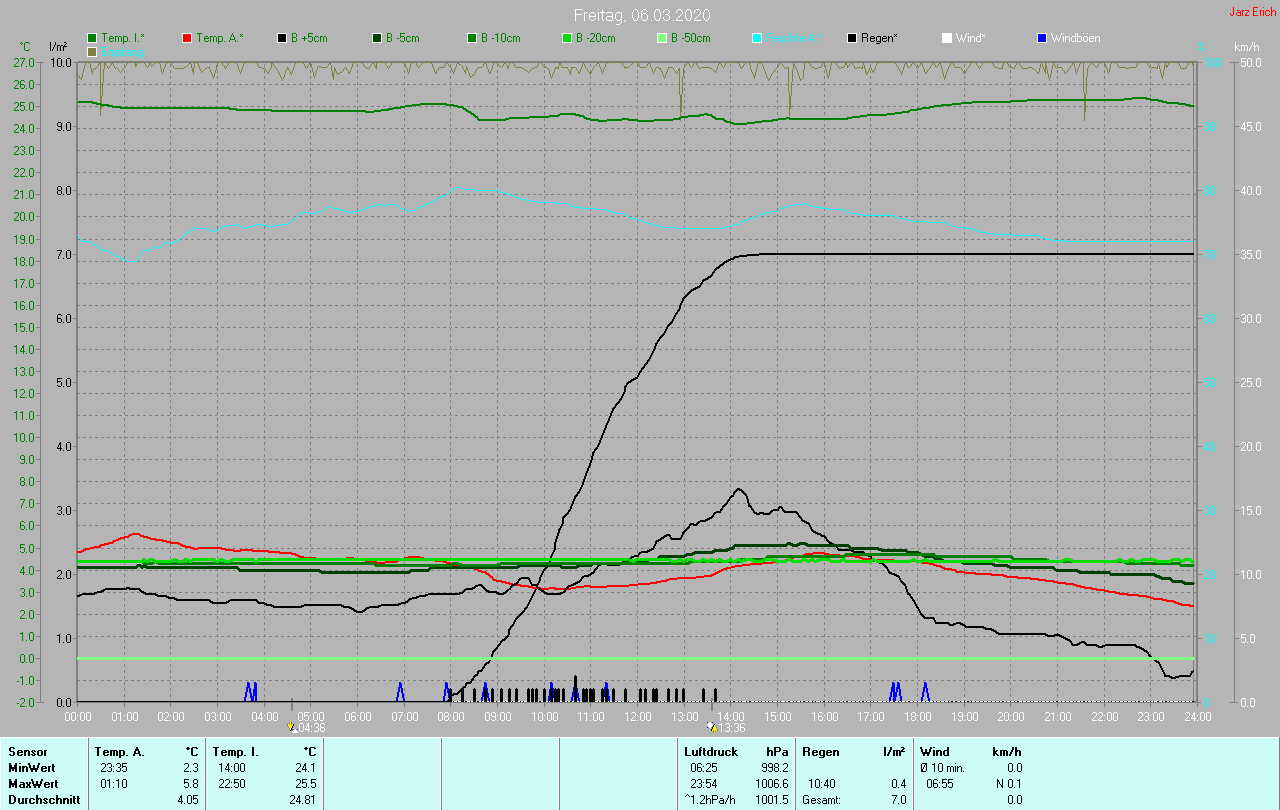Click the blue Windböen legend swatch

1042,38
